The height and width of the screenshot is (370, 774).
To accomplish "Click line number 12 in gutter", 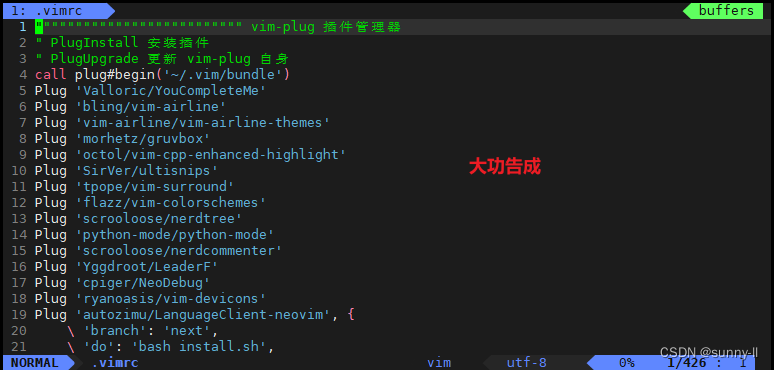I will pos(18,203).
